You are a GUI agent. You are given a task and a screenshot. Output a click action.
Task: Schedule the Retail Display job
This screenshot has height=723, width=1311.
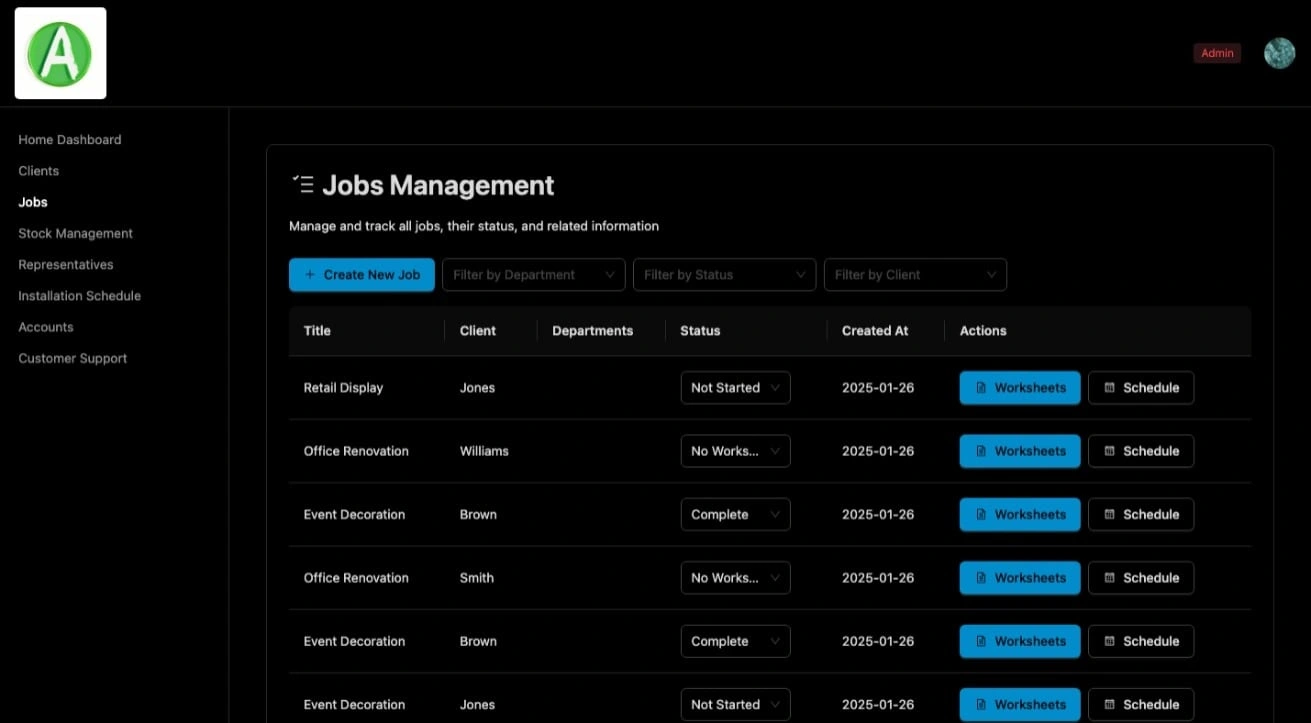click(x=1141, y=388)
